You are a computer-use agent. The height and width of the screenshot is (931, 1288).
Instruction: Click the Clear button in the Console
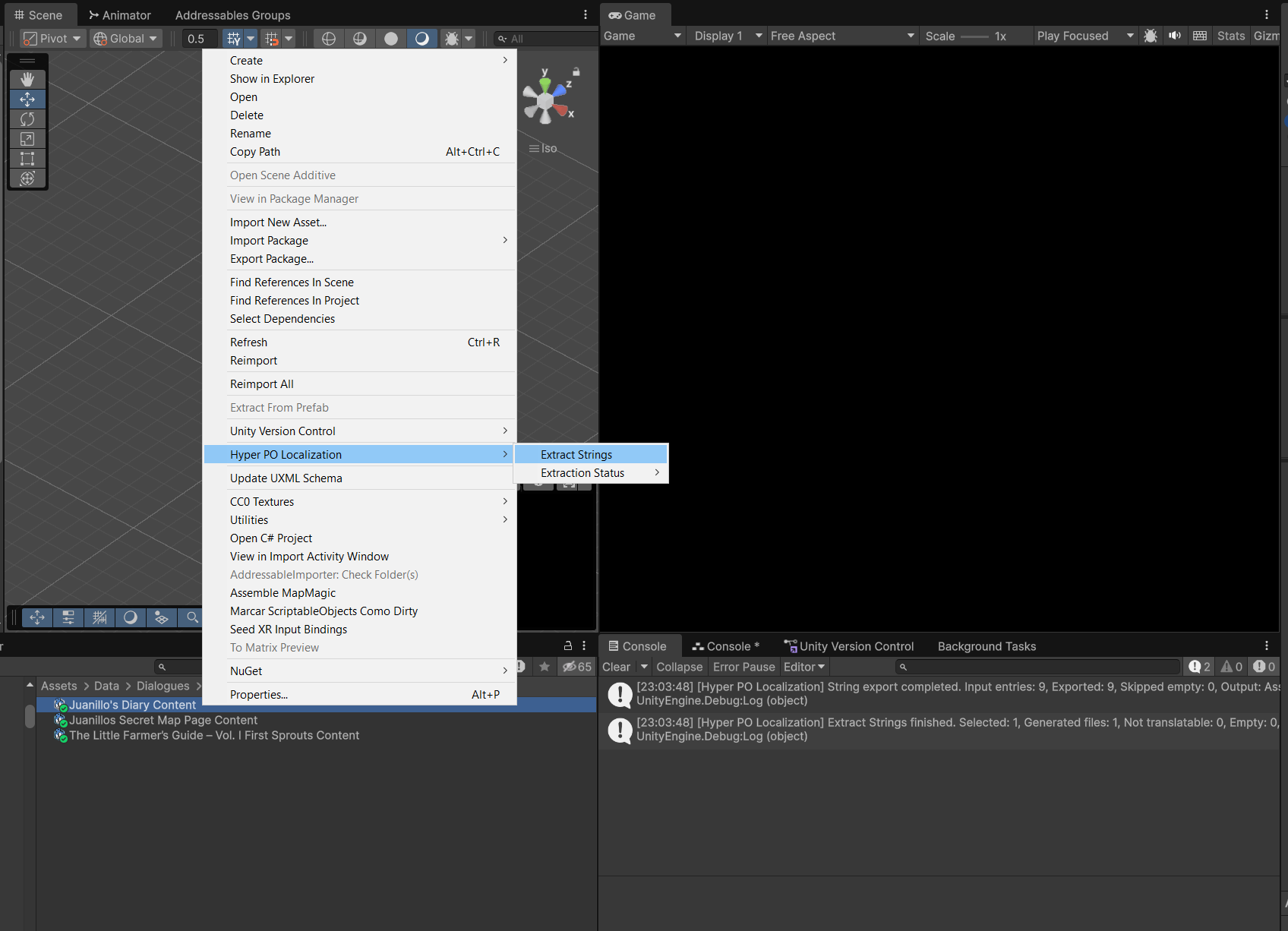(x=615, y=666)
